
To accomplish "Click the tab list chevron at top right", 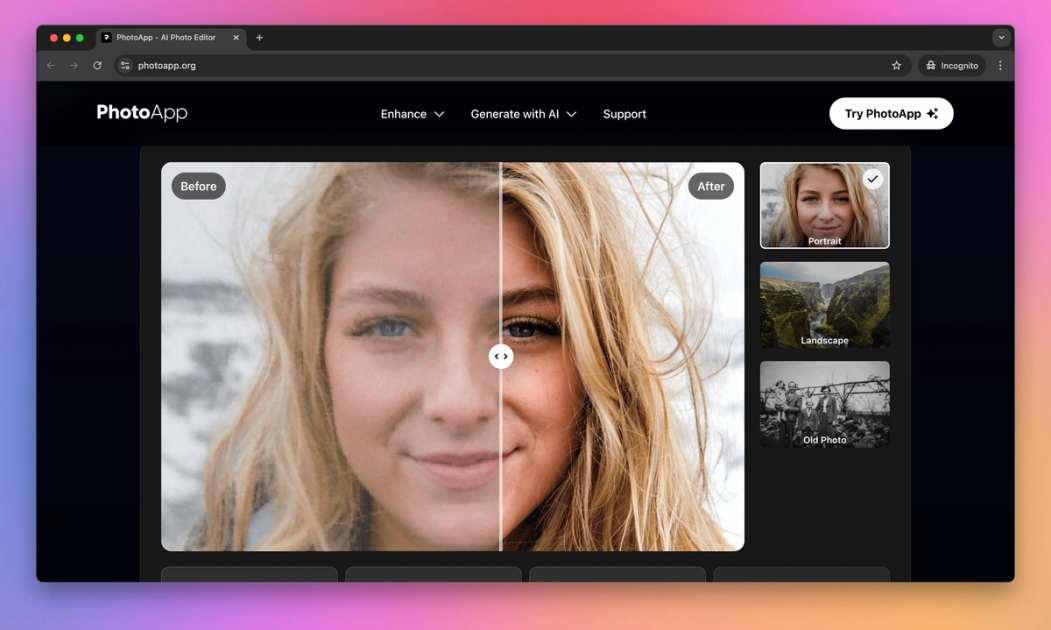I will pos(1000,37).
